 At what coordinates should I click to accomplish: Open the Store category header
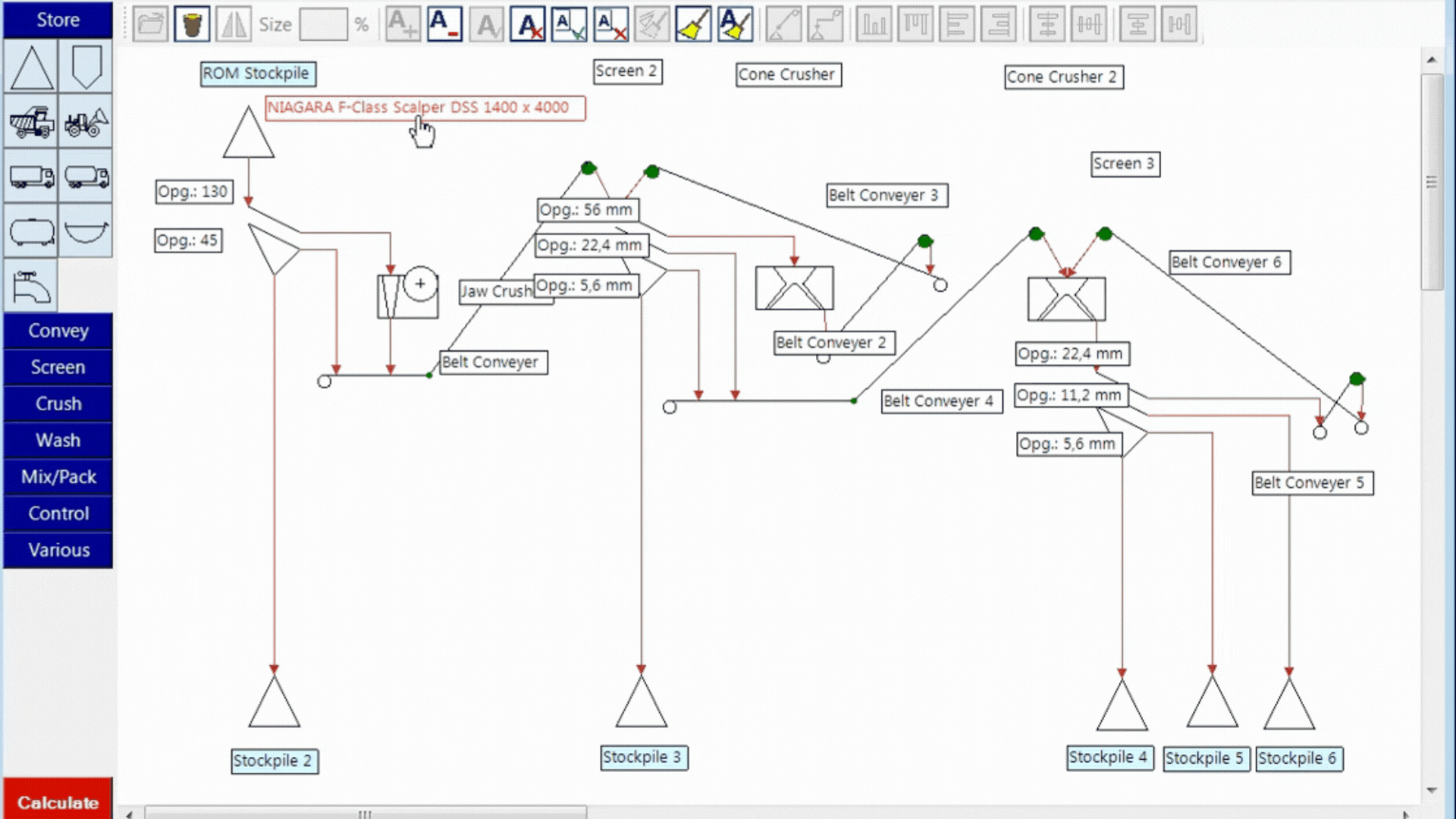58,20
